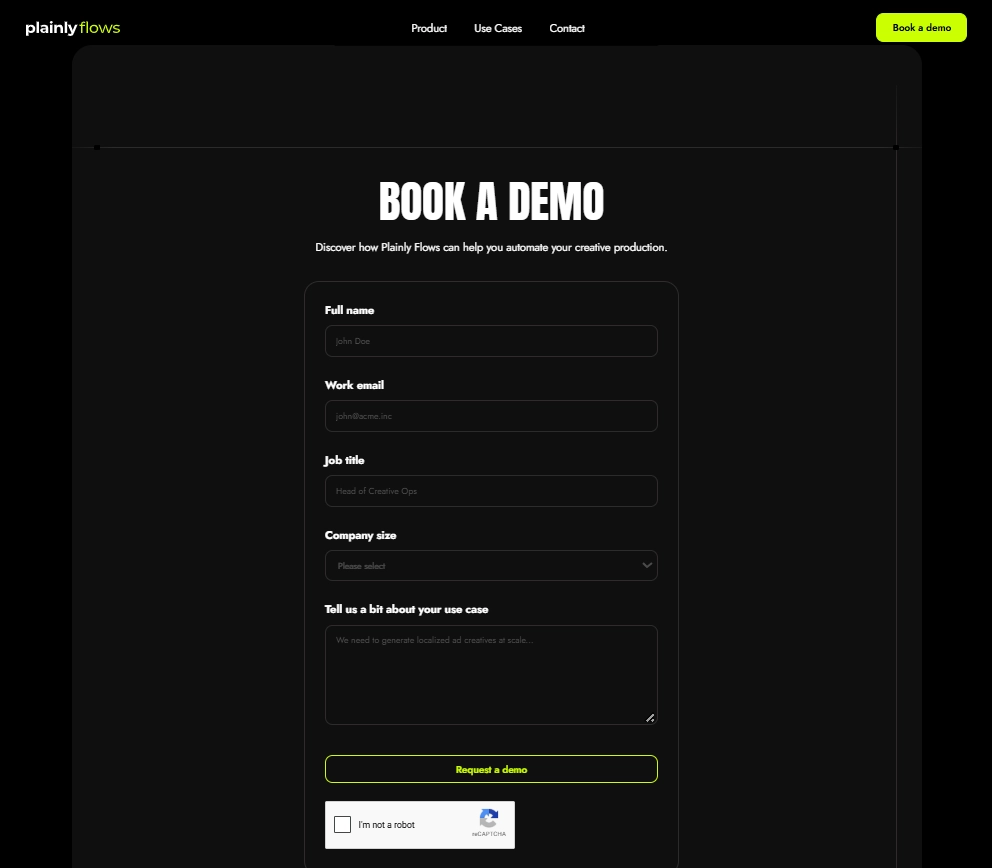Open the Contact navigation link
The image size is (992, 868).
click(x=567, y=28)
